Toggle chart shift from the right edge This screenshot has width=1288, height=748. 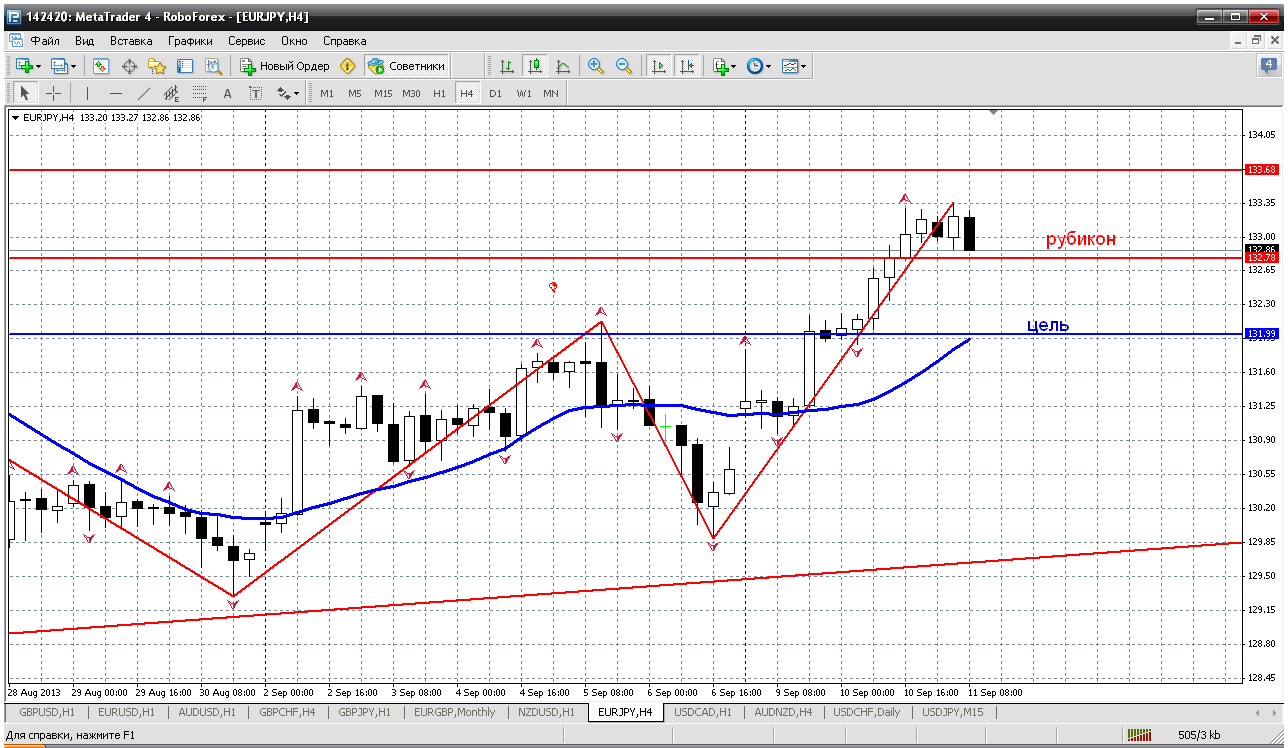click(686, 66)
